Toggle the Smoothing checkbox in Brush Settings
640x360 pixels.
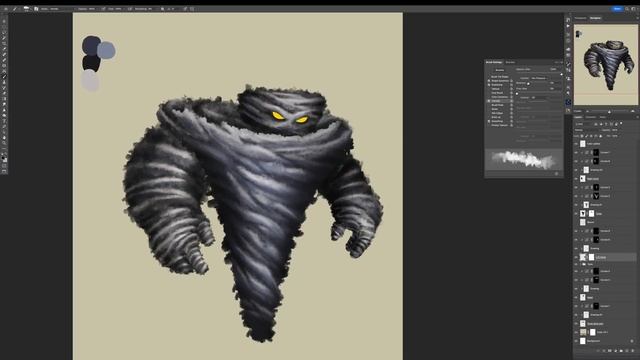489,121
